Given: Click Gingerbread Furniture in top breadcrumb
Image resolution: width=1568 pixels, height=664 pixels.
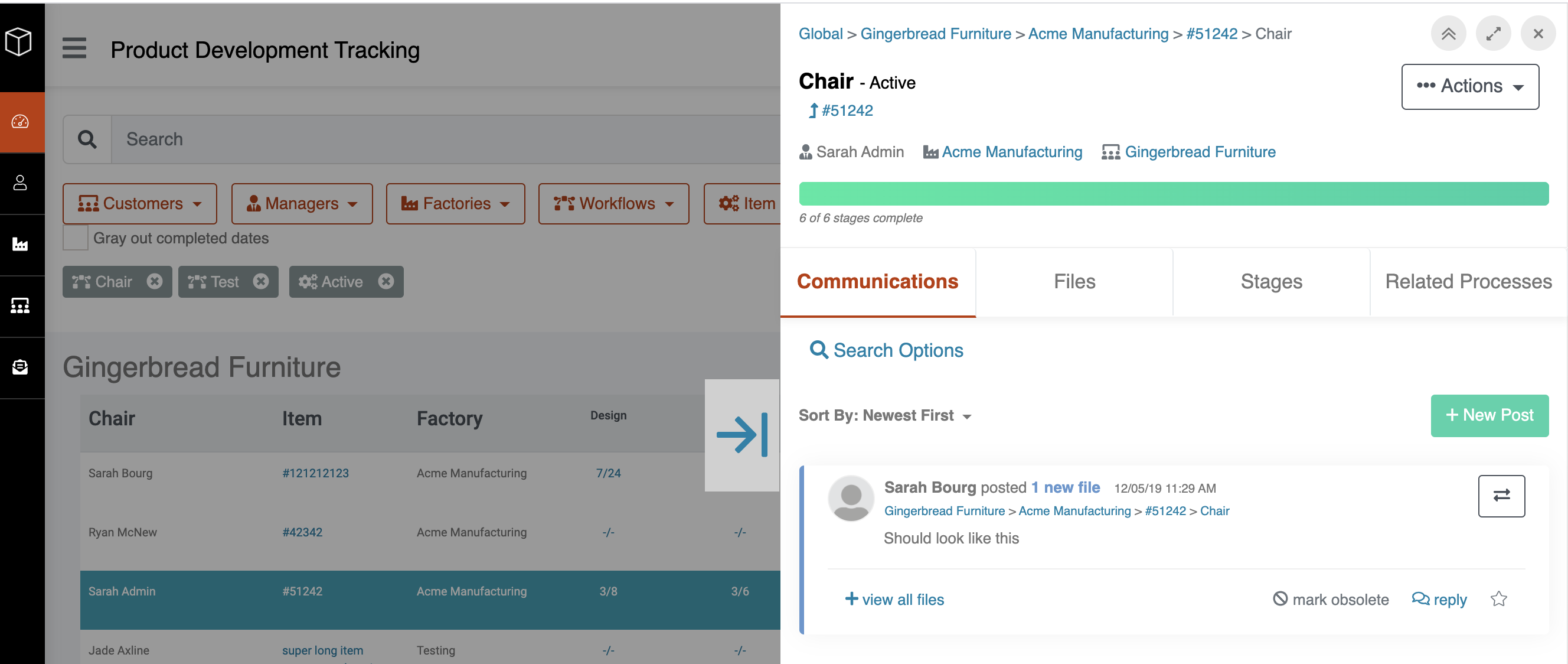Looking at the screenshot, I should pyautogui.click(x=936, y=34).
